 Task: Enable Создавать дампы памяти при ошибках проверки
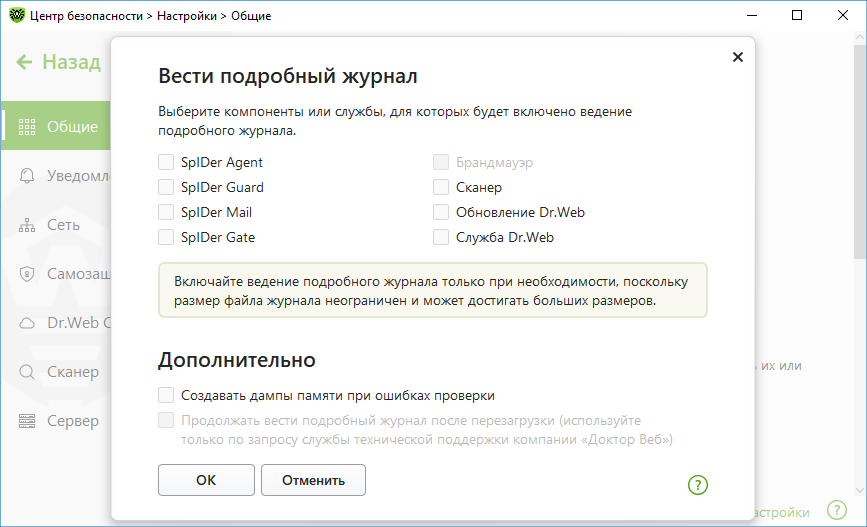(166, 395)
